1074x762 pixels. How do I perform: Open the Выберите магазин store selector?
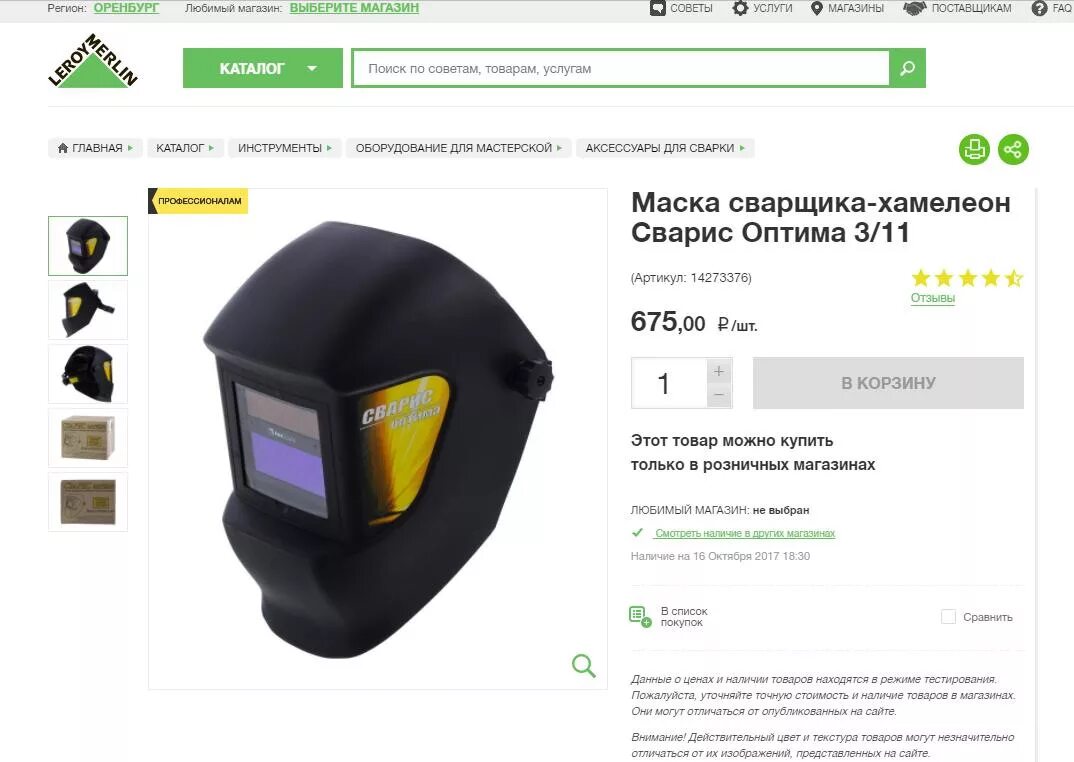coord(354,8)
